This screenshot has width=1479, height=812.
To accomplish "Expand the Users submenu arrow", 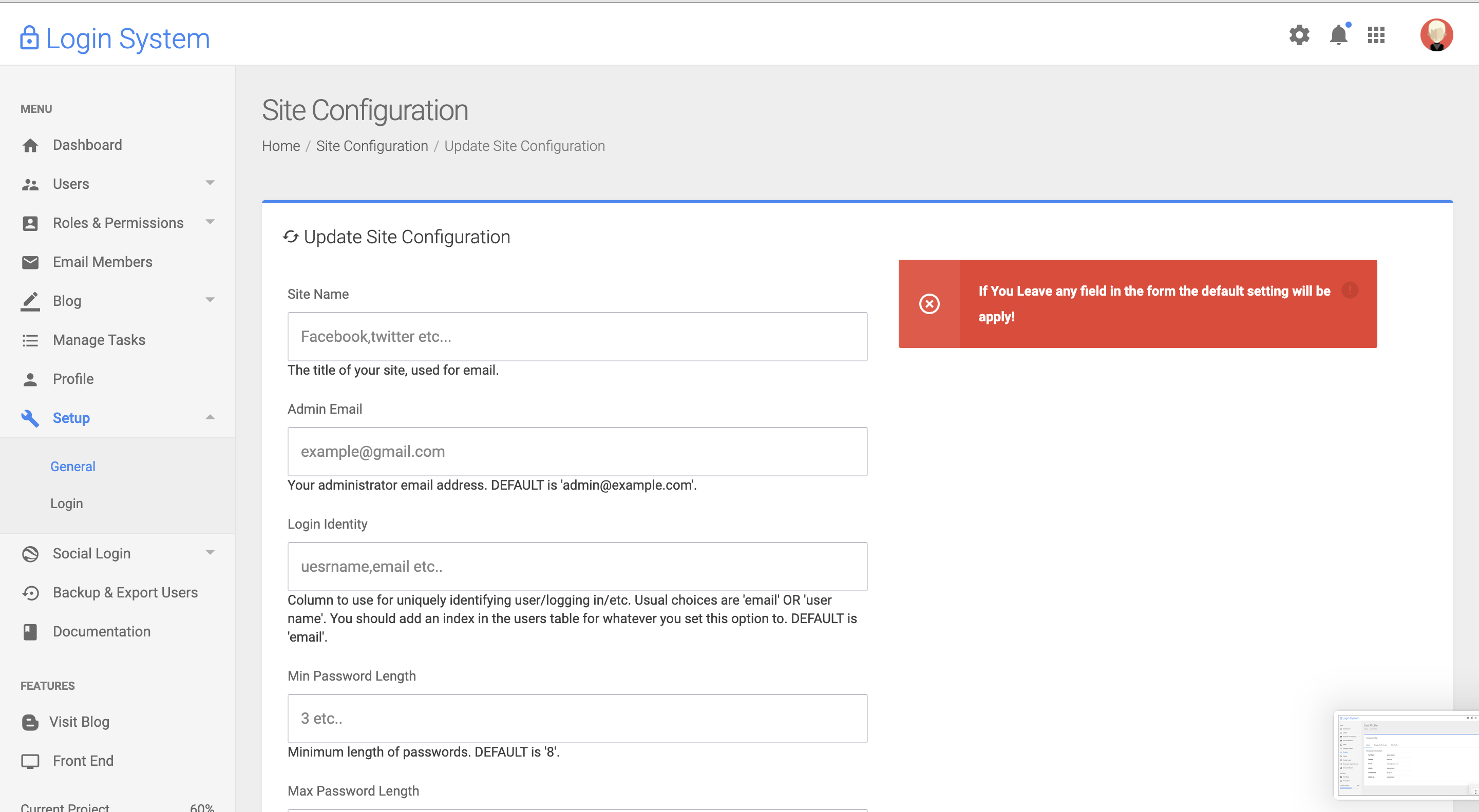I will pyautogui.click(x=210, y=183).
